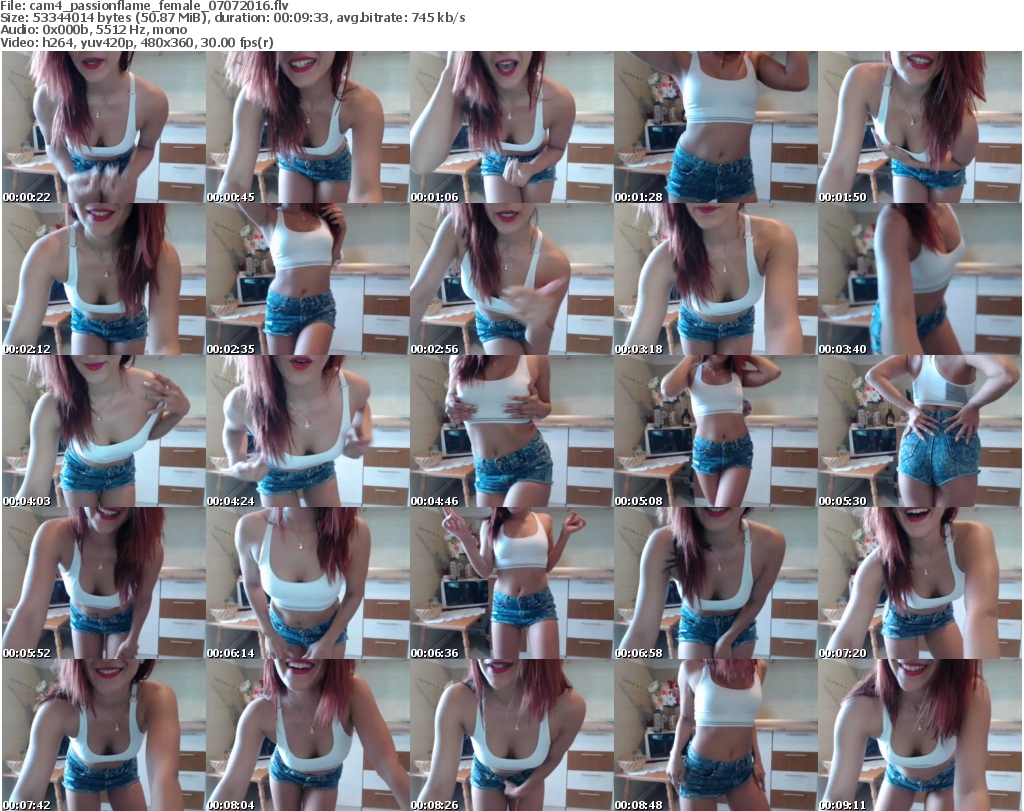Select the thumbnail at 00:09:11
Viewport: 1024px width, 811px height.
[920, 735]
